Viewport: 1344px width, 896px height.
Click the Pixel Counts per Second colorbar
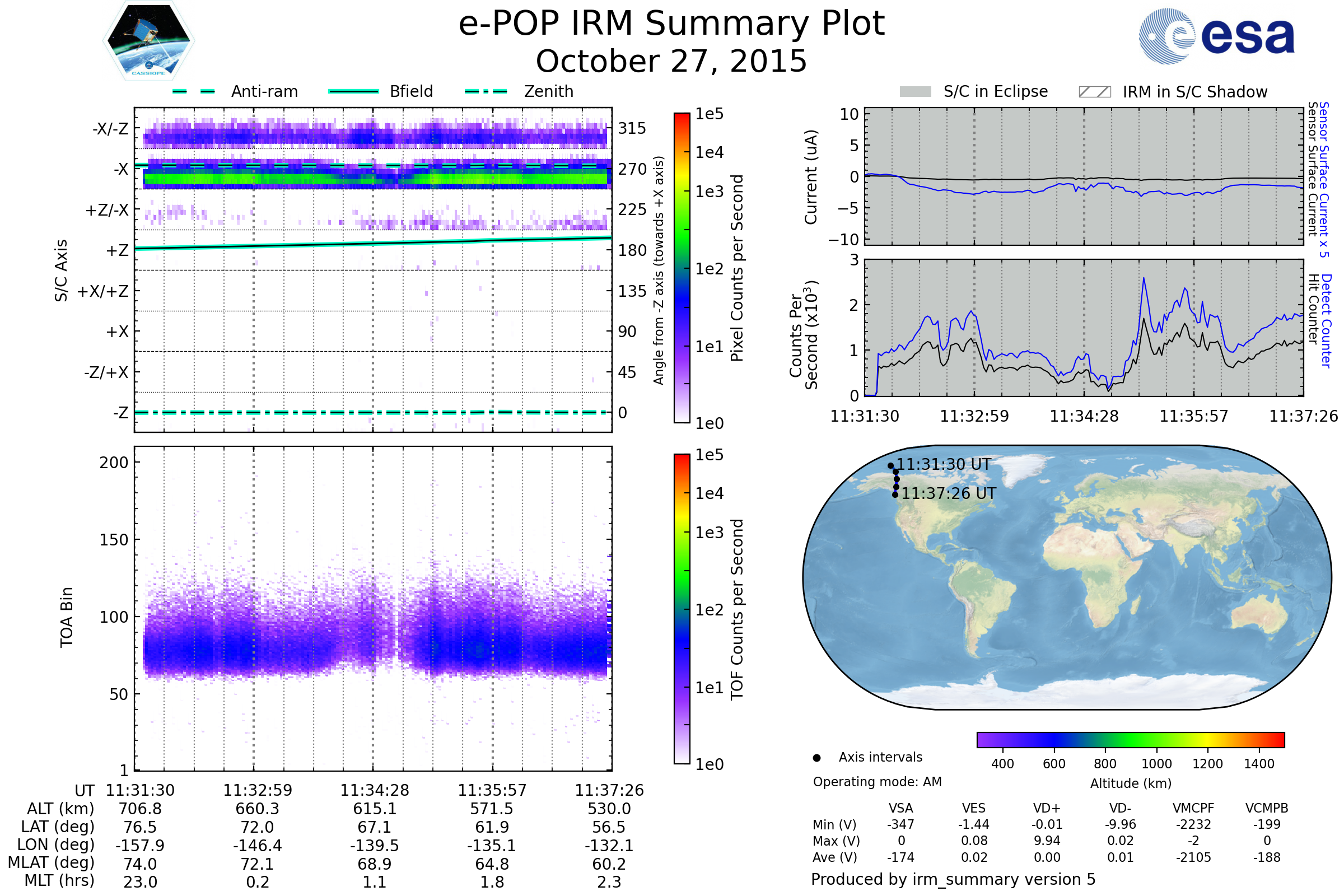(x=682, y=268)
